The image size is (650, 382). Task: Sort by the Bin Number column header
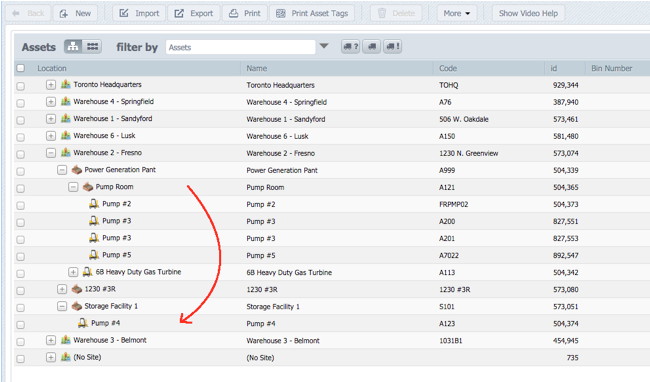[x=611, y=68]
